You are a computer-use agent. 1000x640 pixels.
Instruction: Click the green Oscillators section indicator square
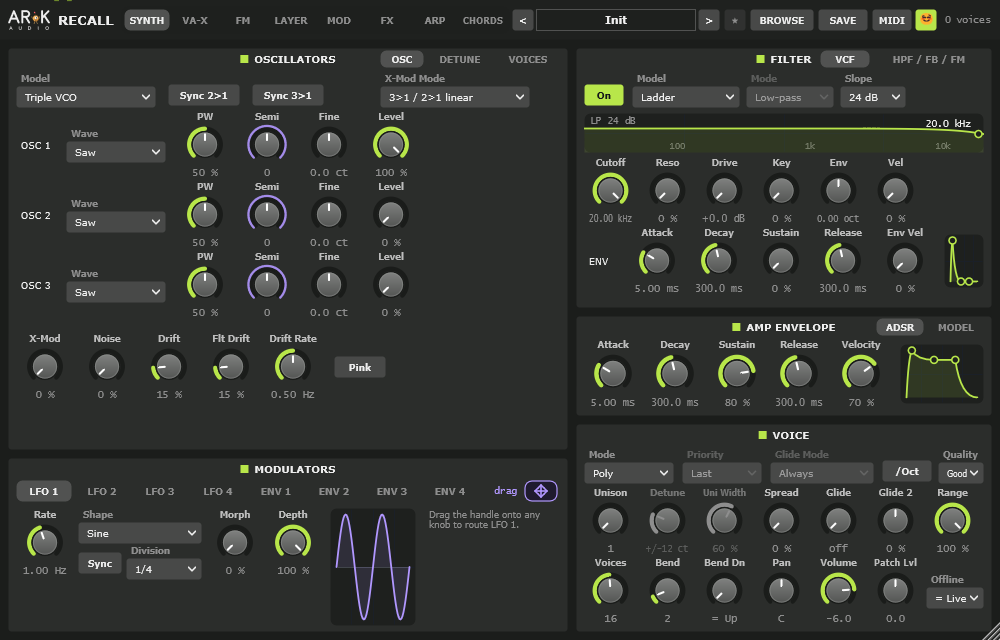pos(244,59)
